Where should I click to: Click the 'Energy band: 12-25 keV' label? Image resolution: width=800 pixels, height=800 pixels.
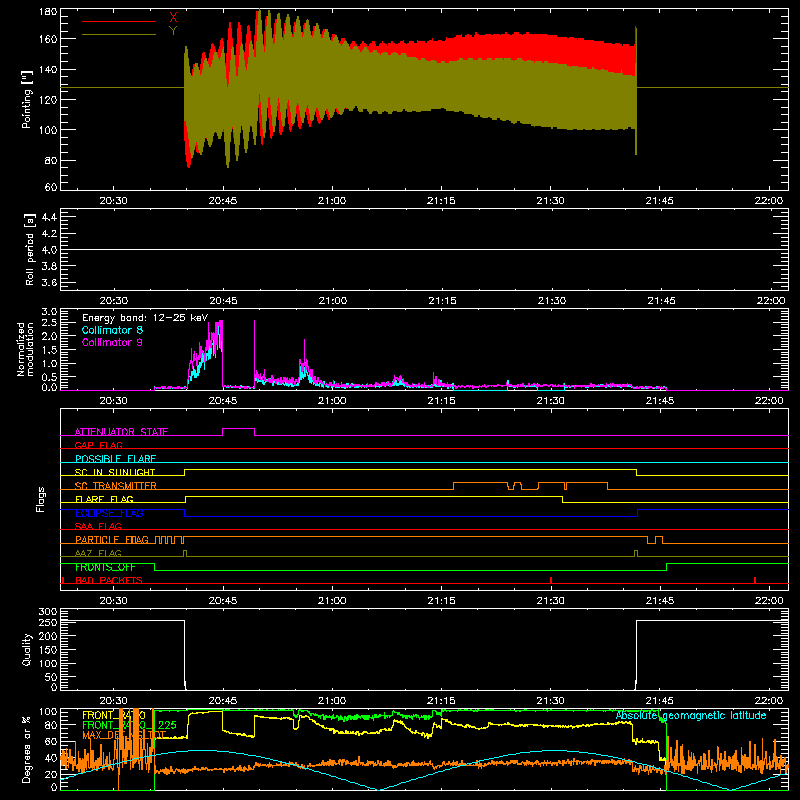145,318
